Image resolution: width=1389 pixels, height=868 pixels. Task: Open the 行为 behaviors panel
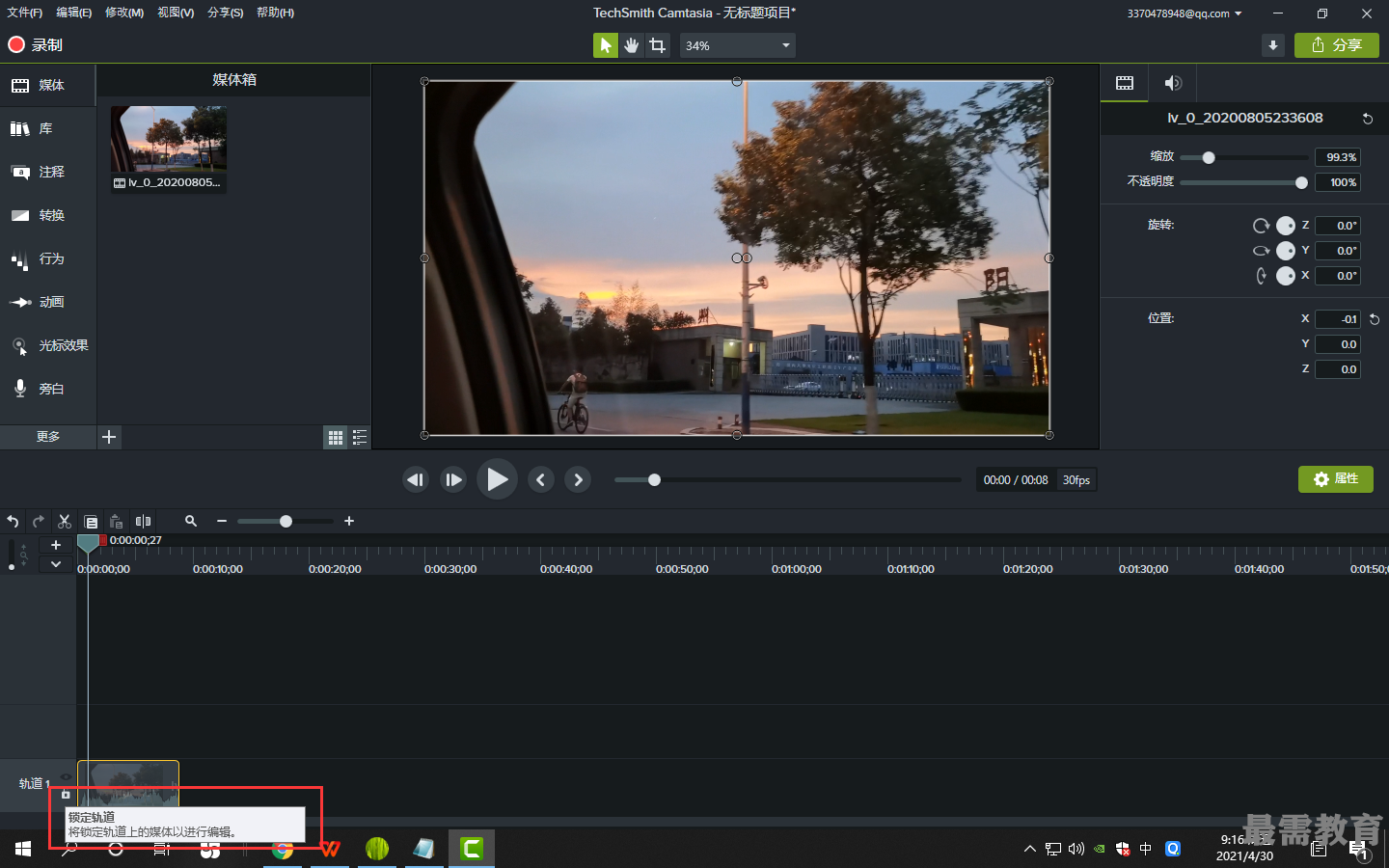[47, 258]
